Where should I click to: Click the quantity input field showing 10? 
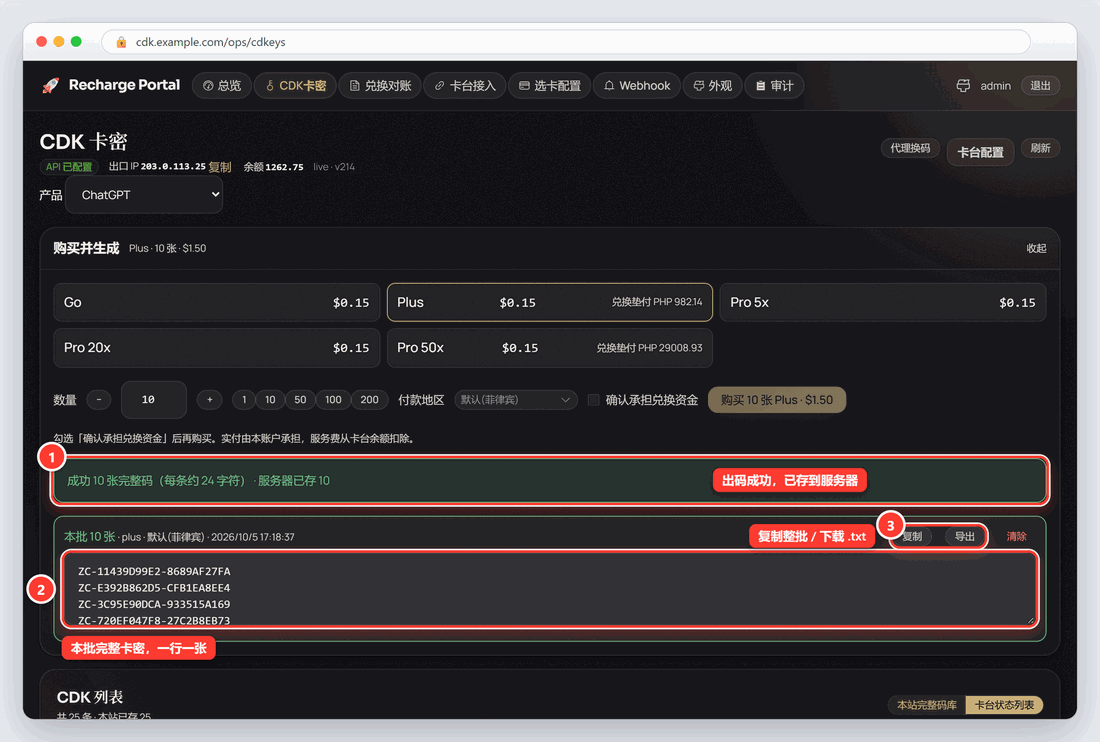(154, 400)
